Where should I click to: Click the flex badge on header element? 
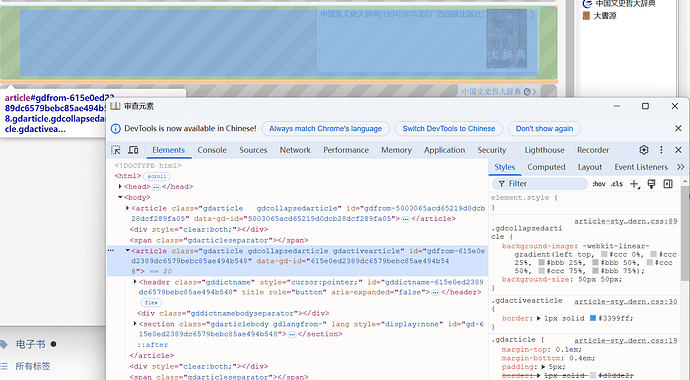(151, 303)
